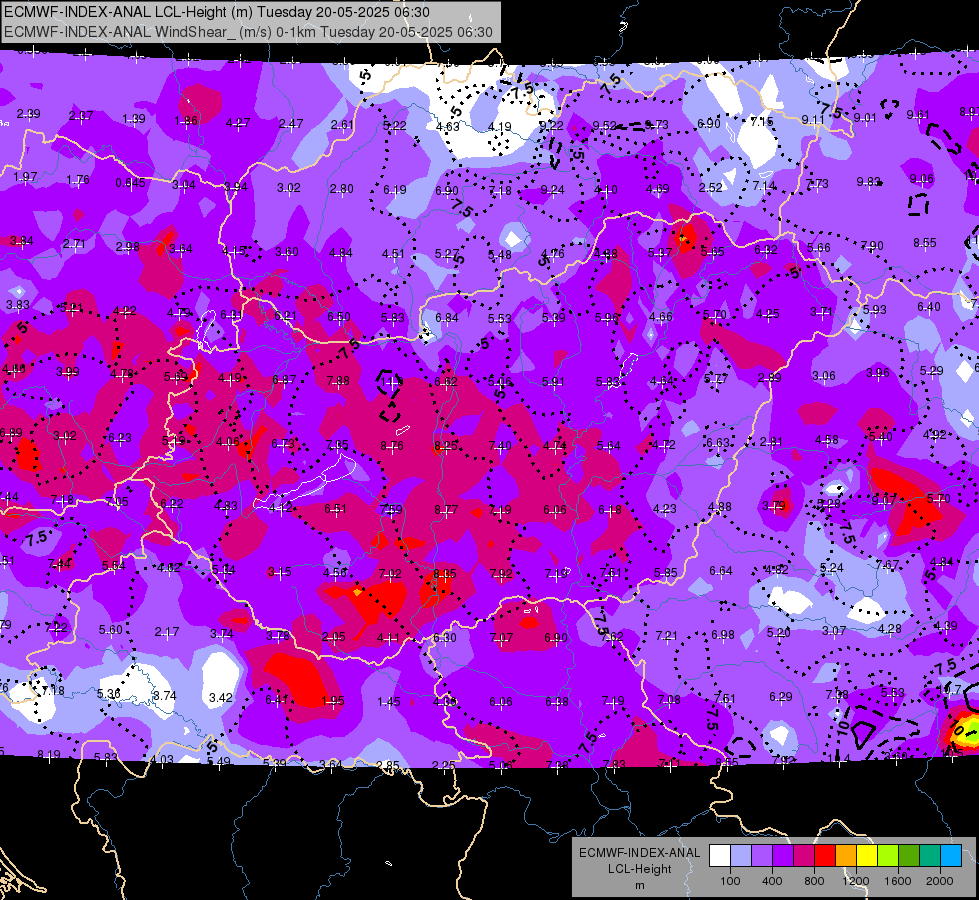
Task: Select the grid value 3.96
Action: point(877,373)
